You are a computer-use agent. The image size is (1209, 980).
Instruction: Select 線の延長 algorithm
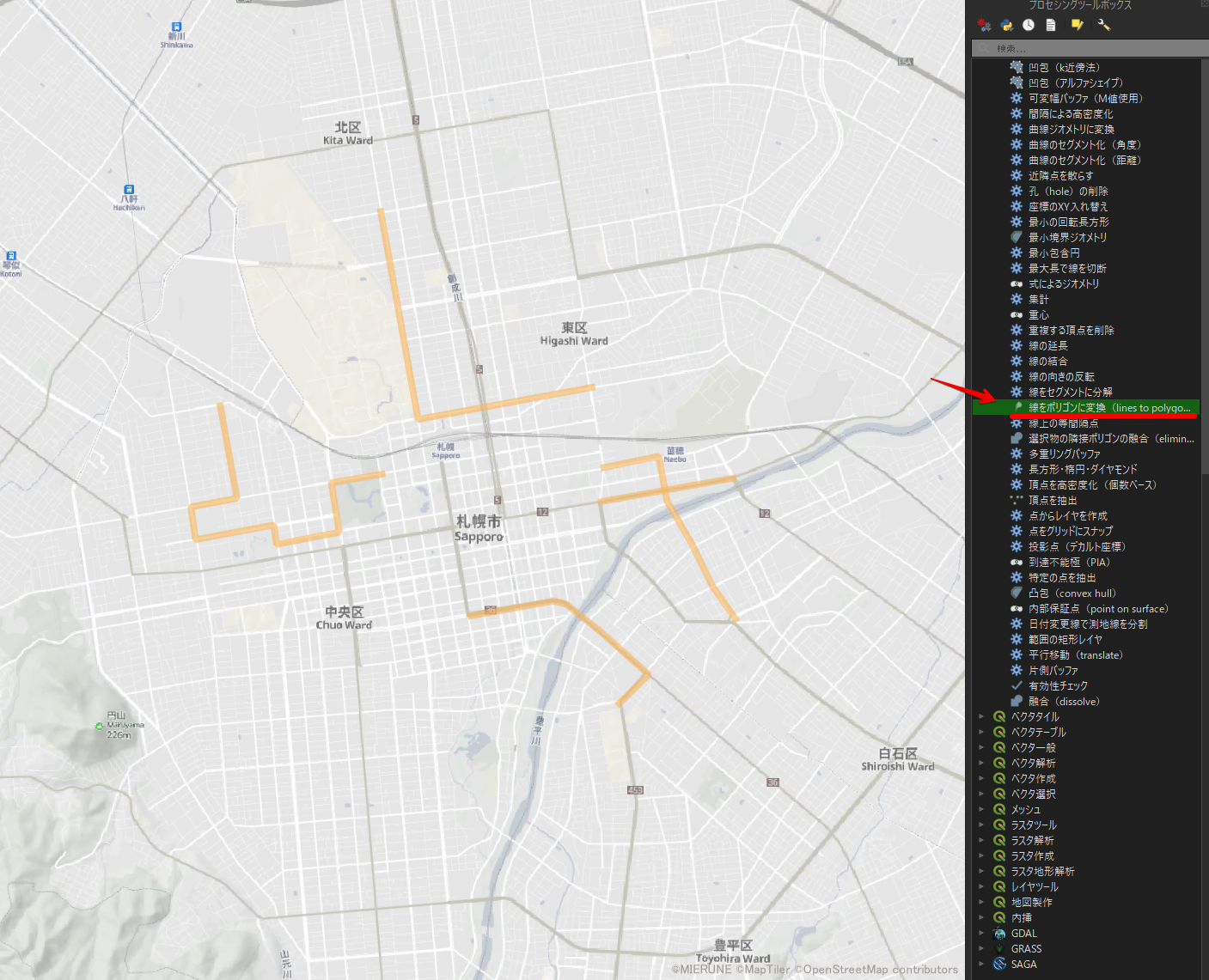click(1048, 345)
